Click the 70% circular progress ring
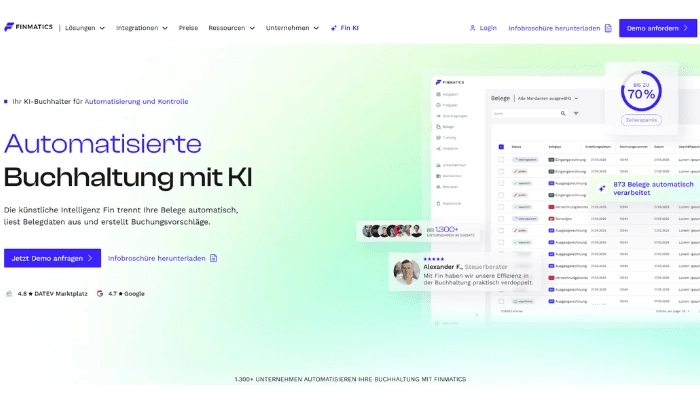This screenshot has width=700, height=400. pos(641,91)
